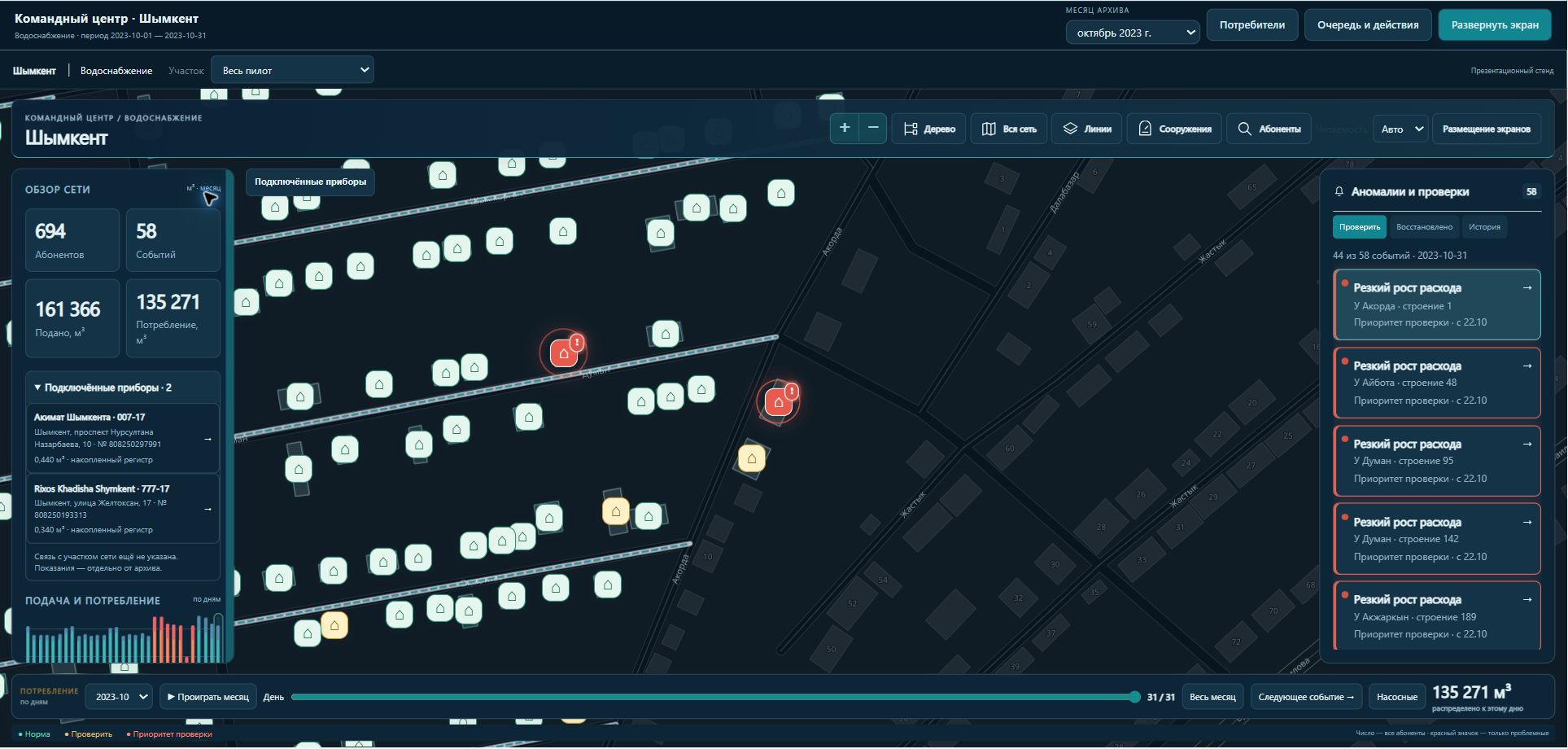Toggle the Линии layer button
1568x749 pixels.
[x=1087, y=129]
